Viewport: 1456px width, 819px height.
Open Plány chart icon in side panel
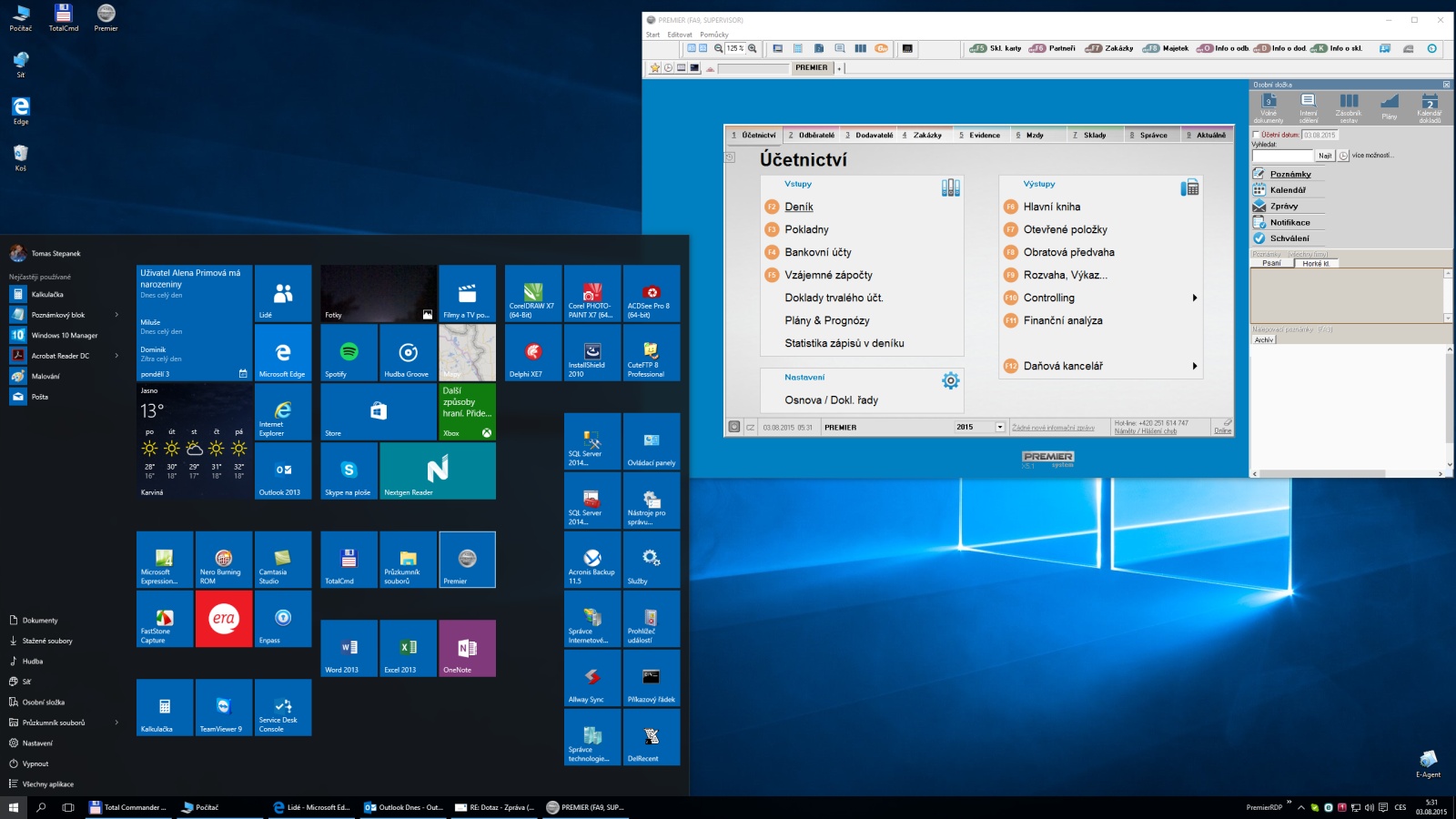pos(1389,106)
